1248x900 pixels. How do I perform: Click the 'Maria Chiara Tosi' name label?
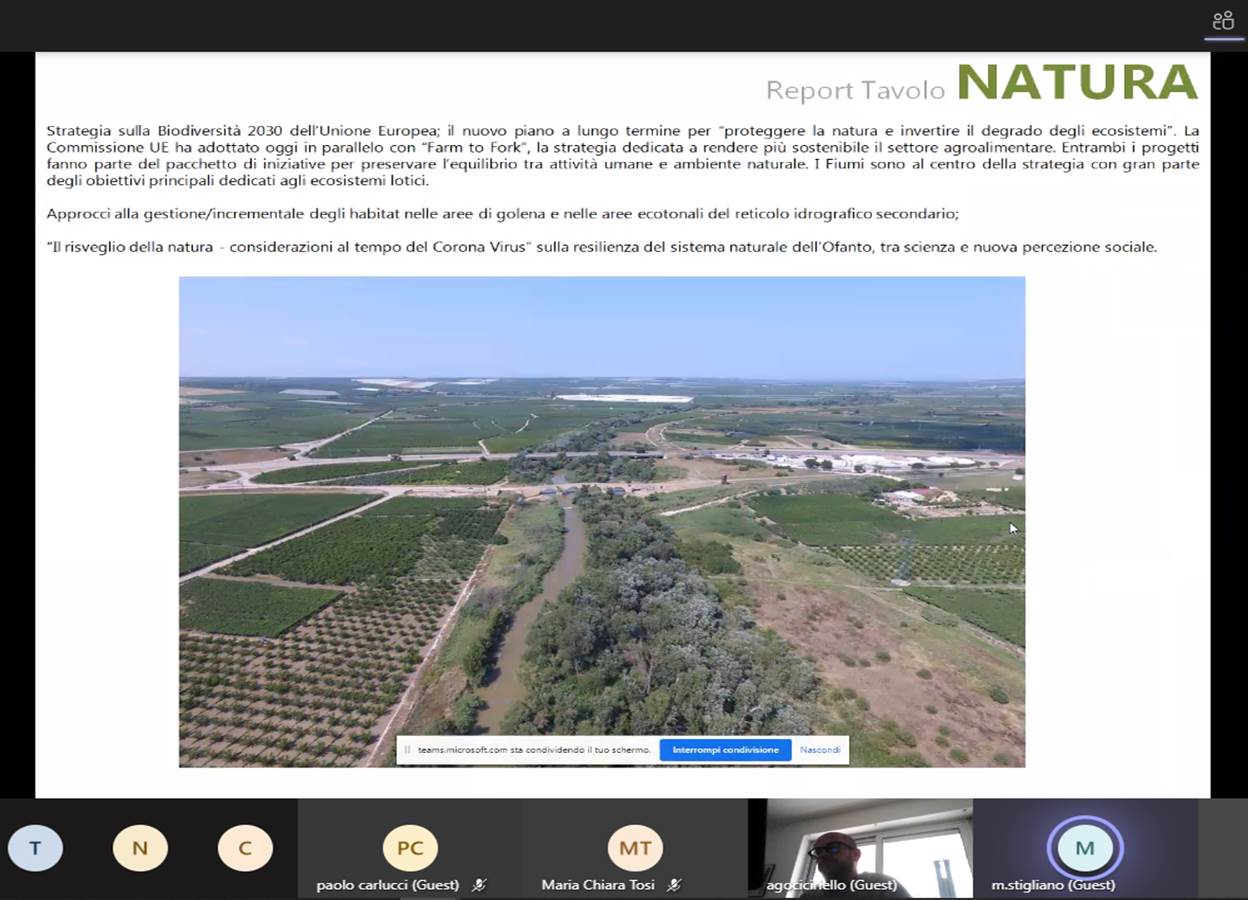point(598,885)
